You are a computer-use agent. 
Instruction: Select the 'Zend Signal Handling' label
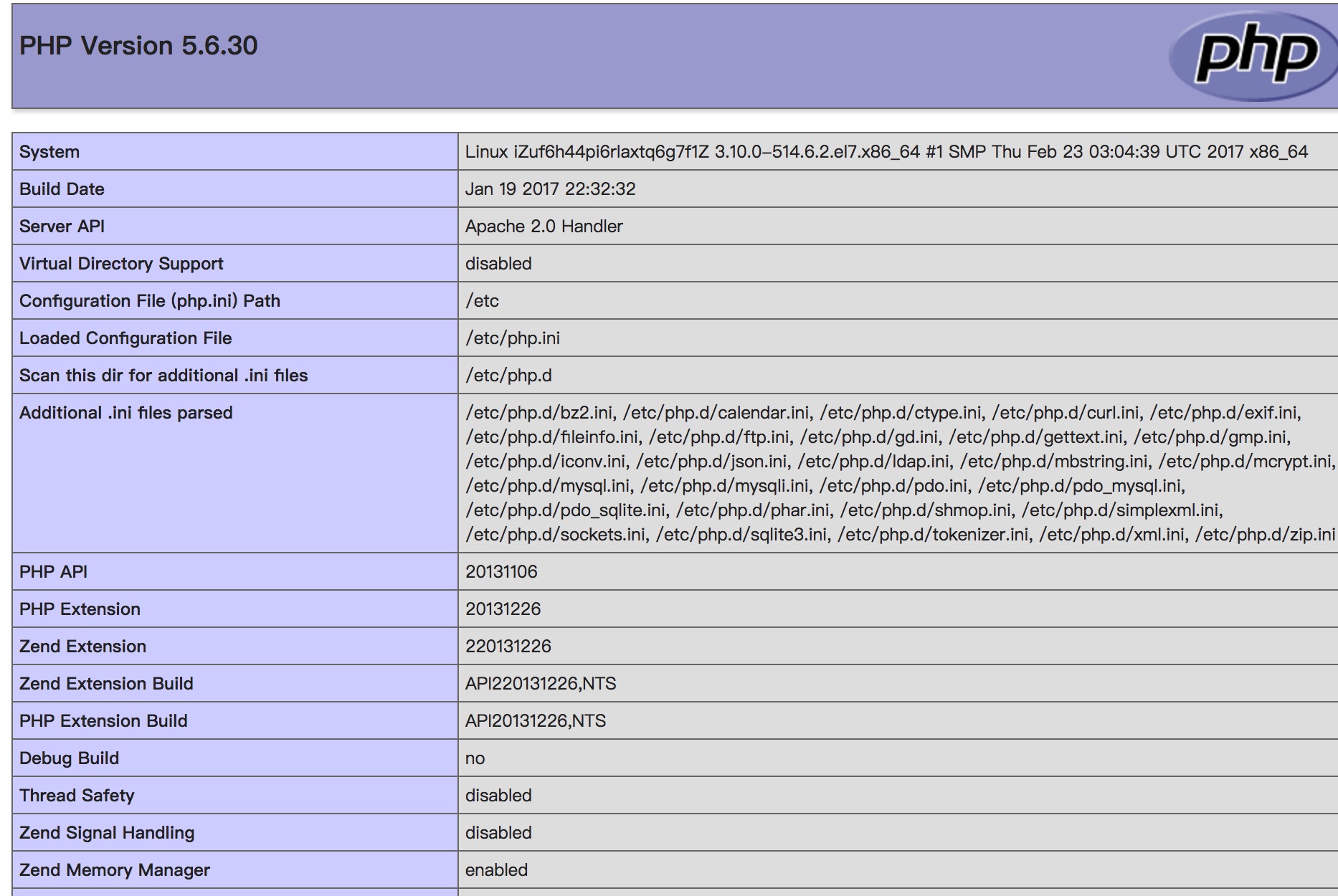107,833
